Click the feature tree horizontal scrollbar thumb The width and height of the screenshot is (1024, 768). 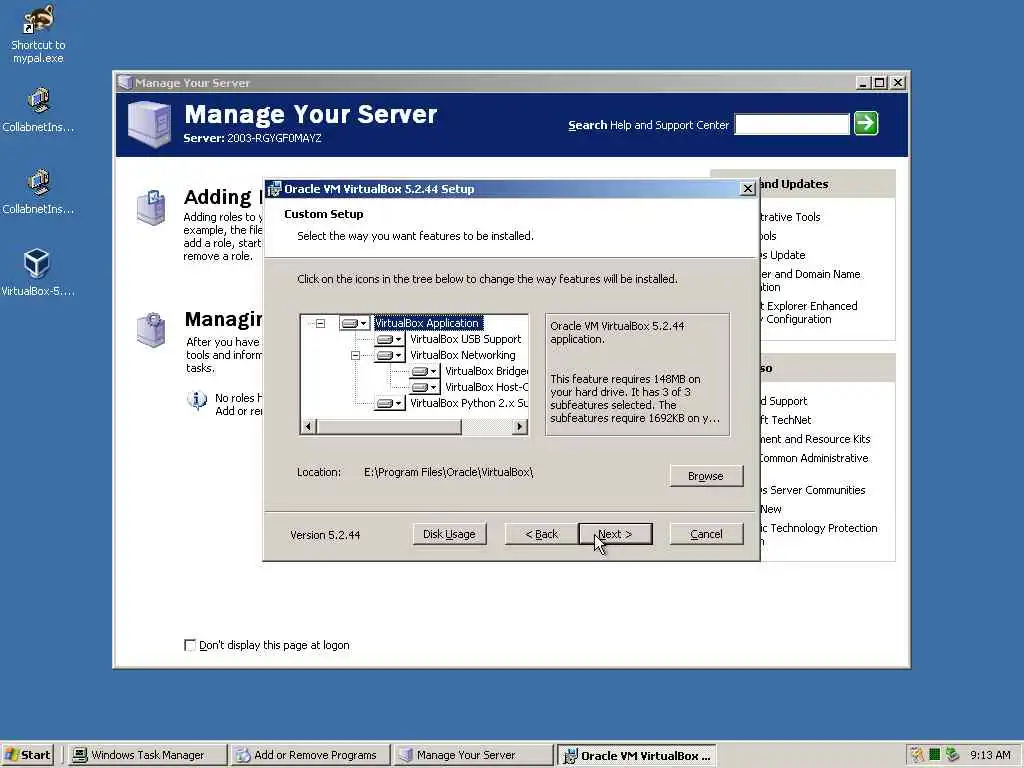pos(389,426)
